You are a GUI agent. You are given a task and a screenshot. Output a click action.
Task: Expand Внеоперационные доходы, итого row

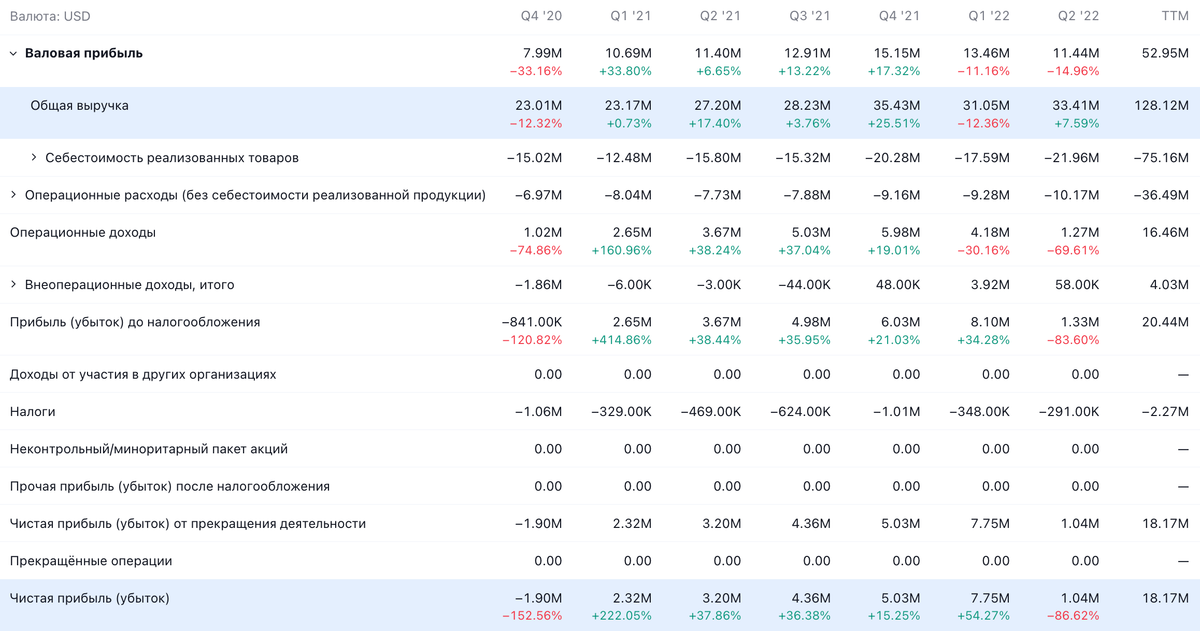(x=14, y=285)
